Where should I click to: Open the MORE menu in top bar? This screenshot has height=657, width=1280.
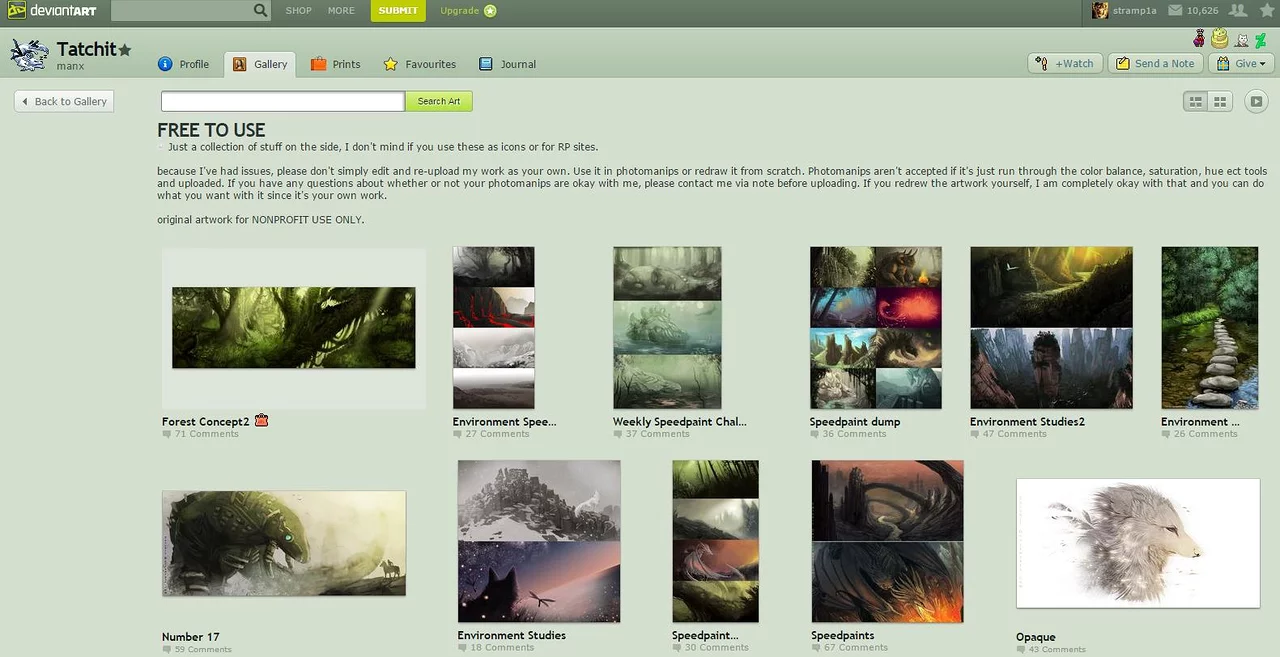[x=341, y=11]
